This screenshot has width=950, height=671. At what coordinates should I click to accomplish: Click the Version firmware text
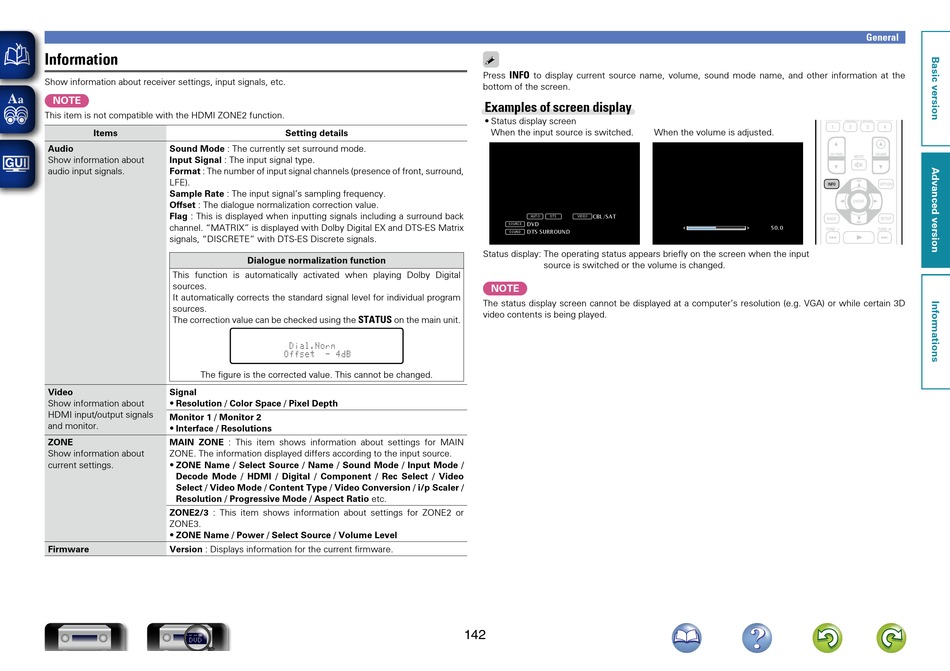281,549
